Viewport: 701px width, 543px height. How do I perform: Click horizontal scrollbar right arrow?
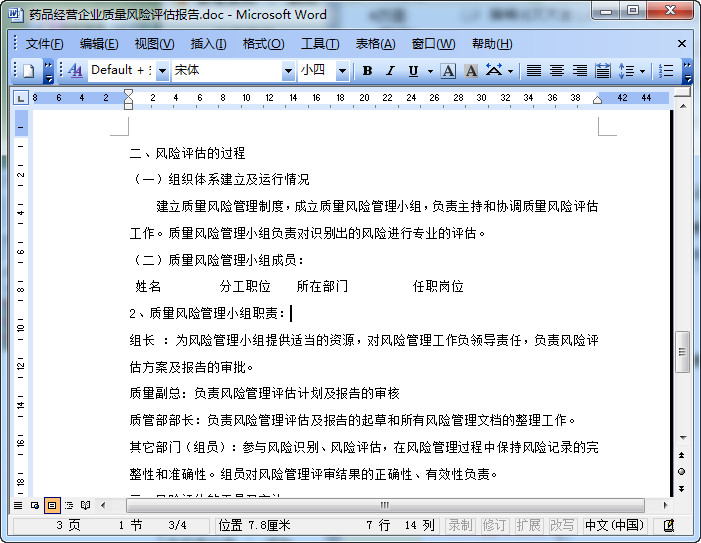(x=665, y=505)
